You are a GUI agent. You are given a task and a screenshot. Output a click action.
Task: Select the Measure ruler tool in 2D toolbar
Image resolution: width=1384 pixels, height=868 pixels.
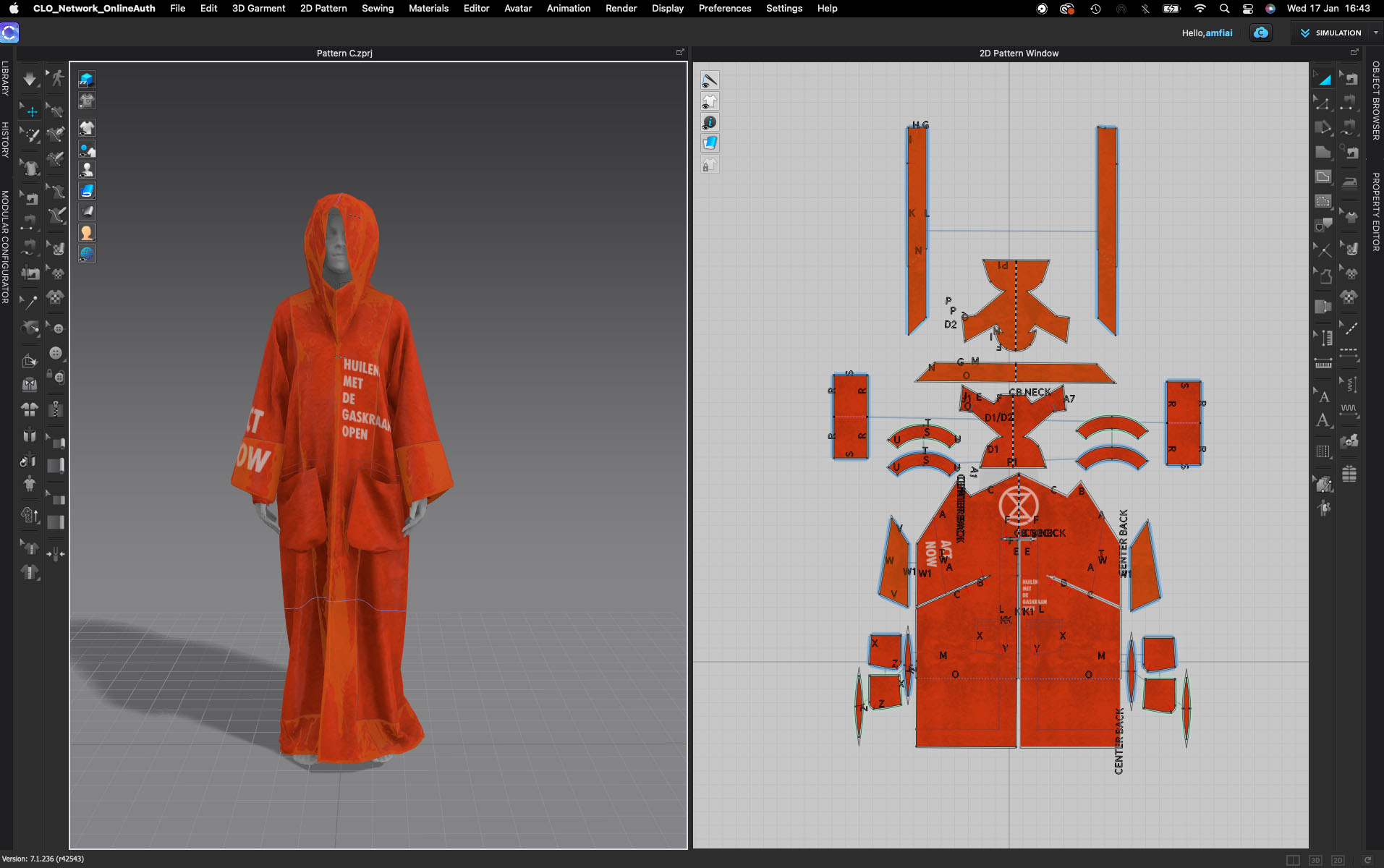(1323, 364)
